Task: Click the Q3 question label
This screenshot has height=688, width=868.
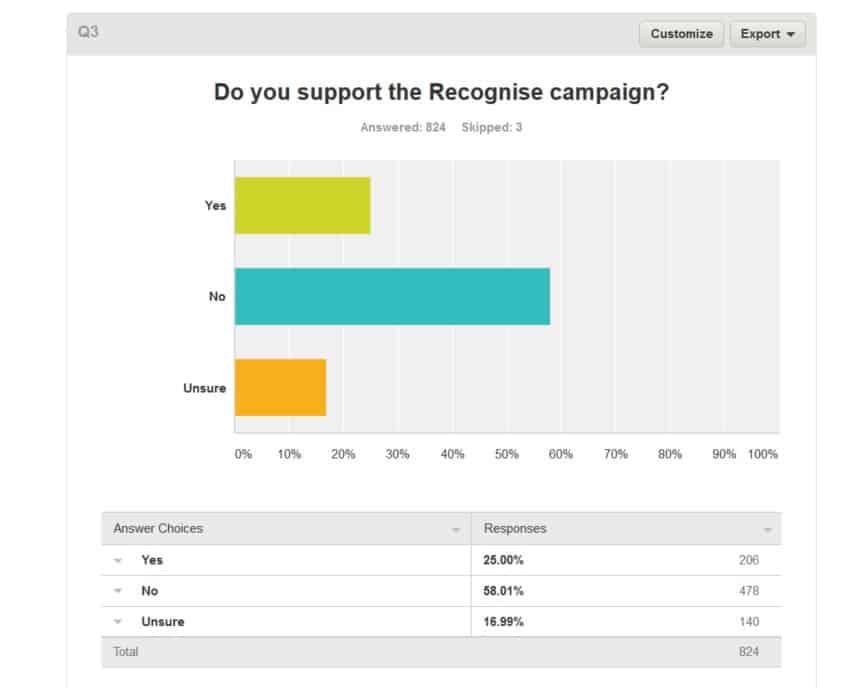Action: coord(88,32)
